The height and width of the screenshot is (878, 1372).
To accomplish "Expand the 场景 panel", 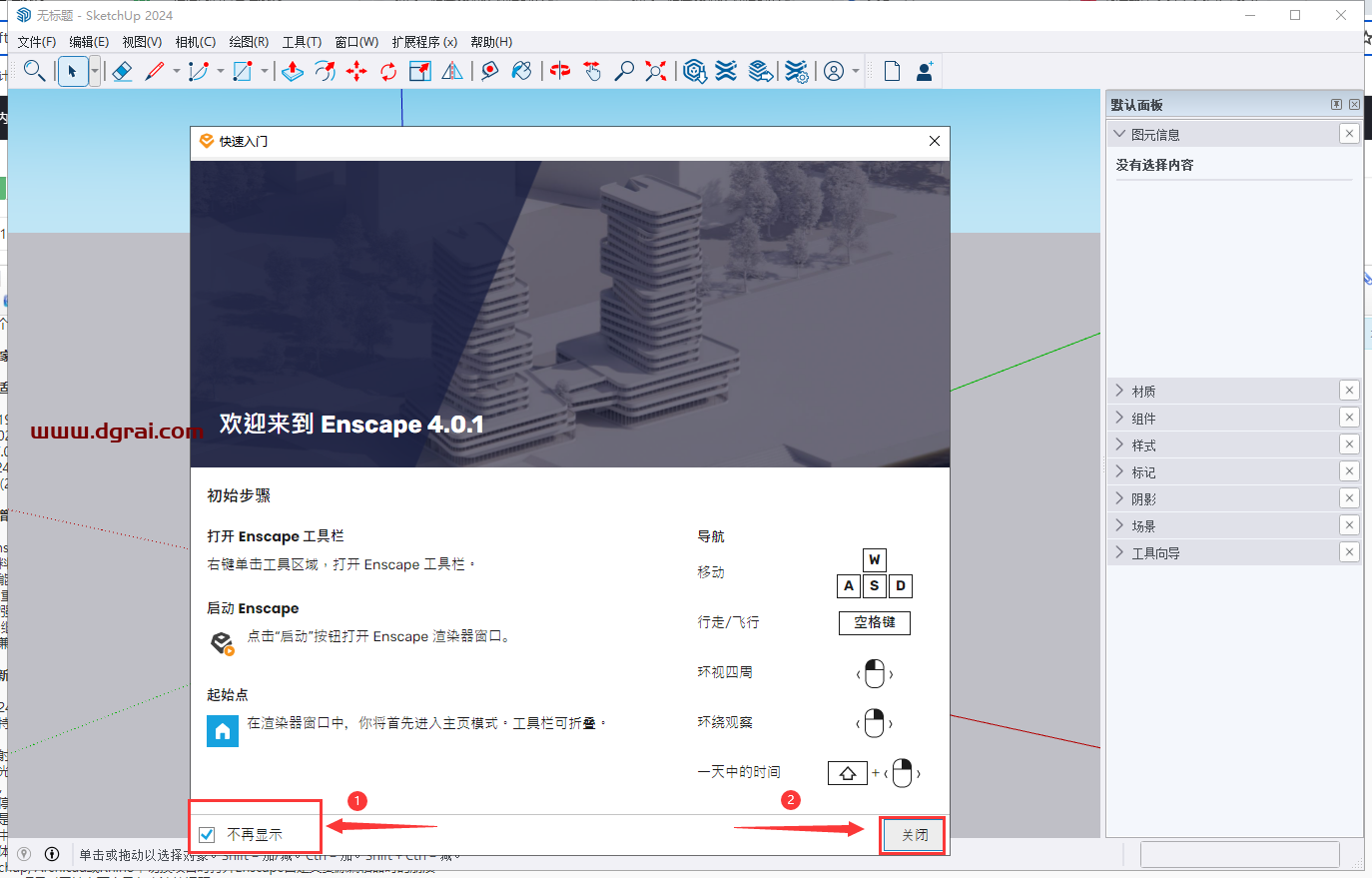I will pyautogui.click(x=1119, y=525).
